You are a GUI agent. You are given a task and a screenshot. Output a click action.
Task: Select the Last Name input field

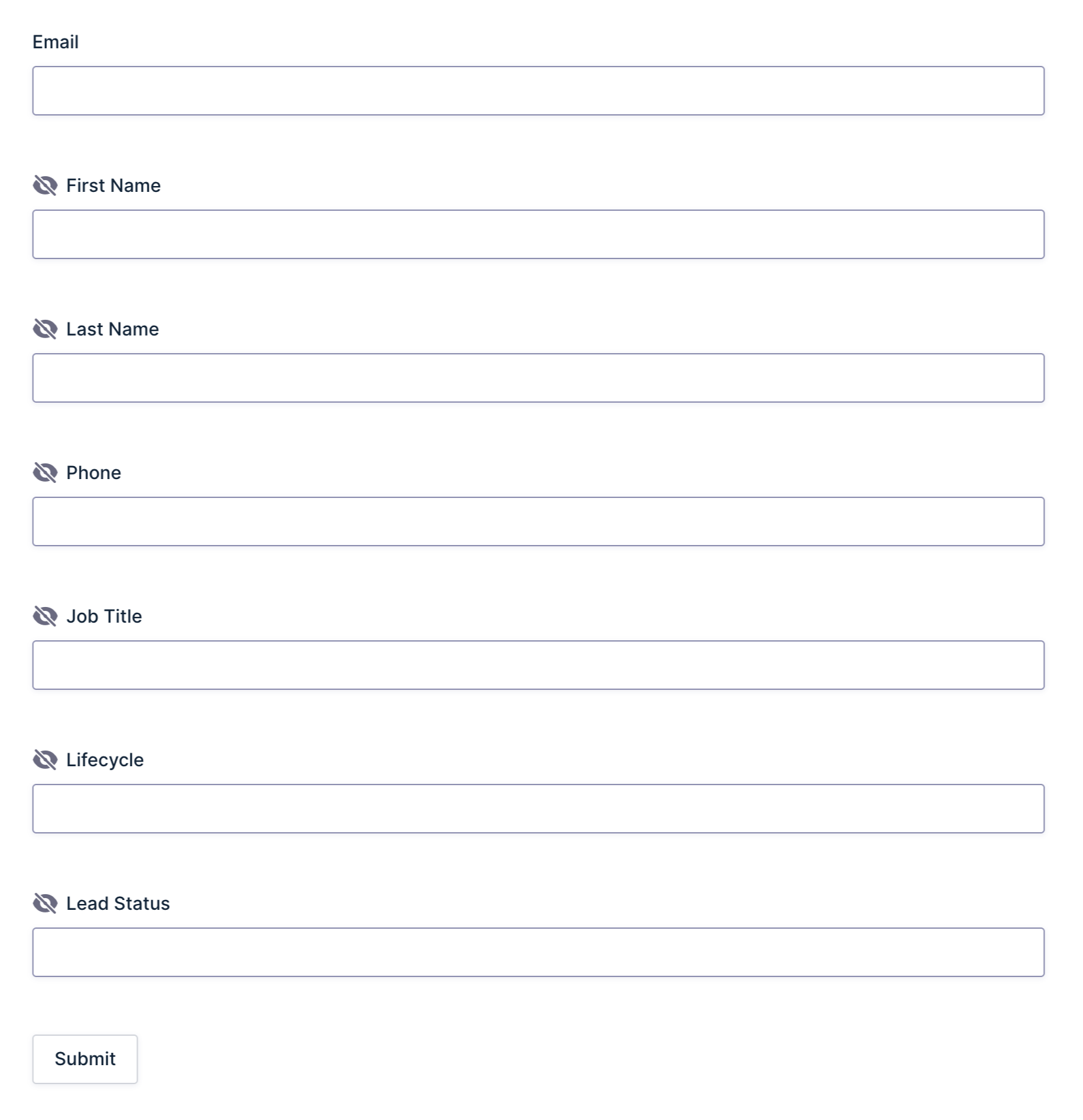(538, 378)
